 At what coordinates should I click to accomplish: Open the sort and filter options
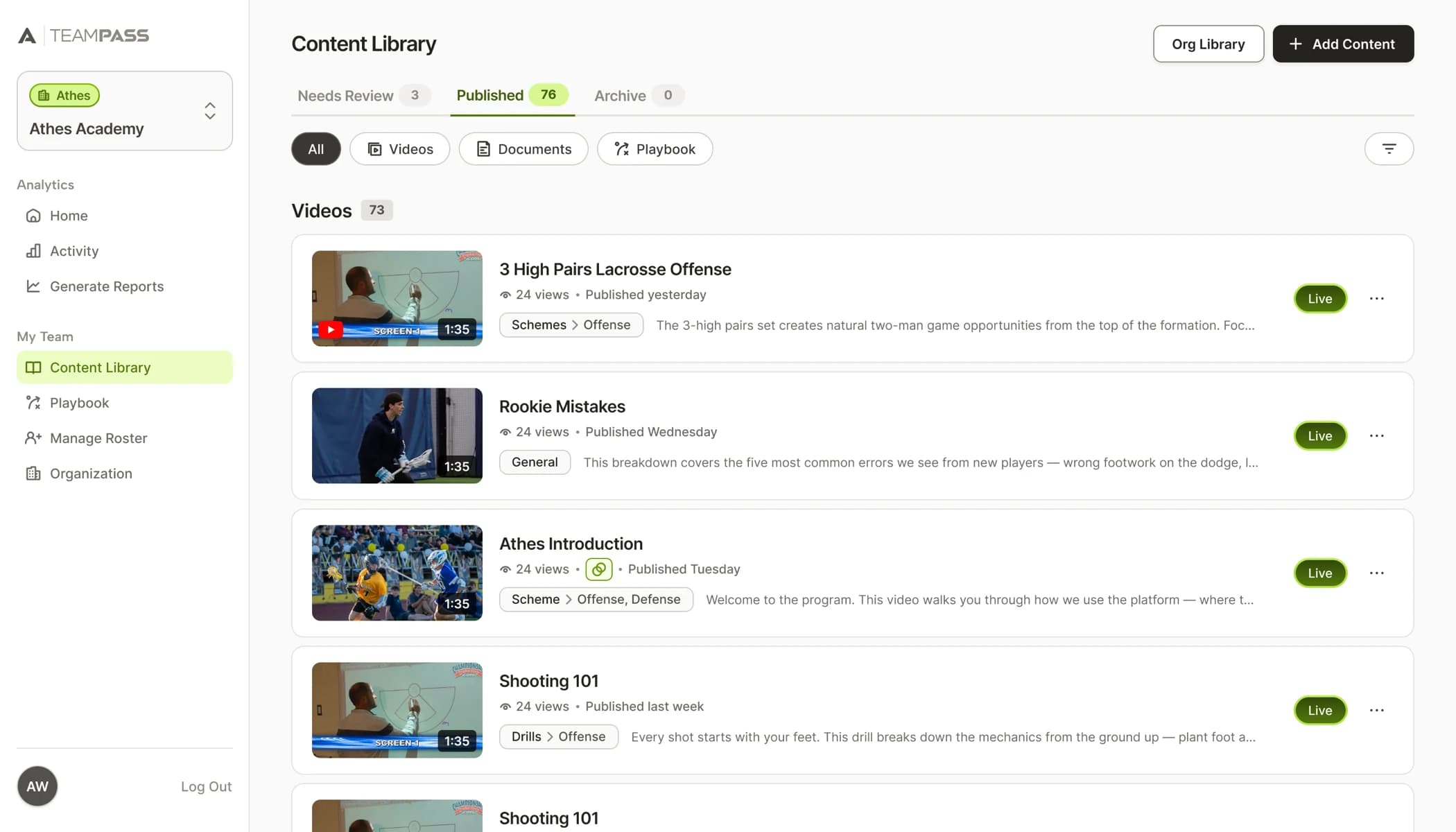[x=1389, y=149]
